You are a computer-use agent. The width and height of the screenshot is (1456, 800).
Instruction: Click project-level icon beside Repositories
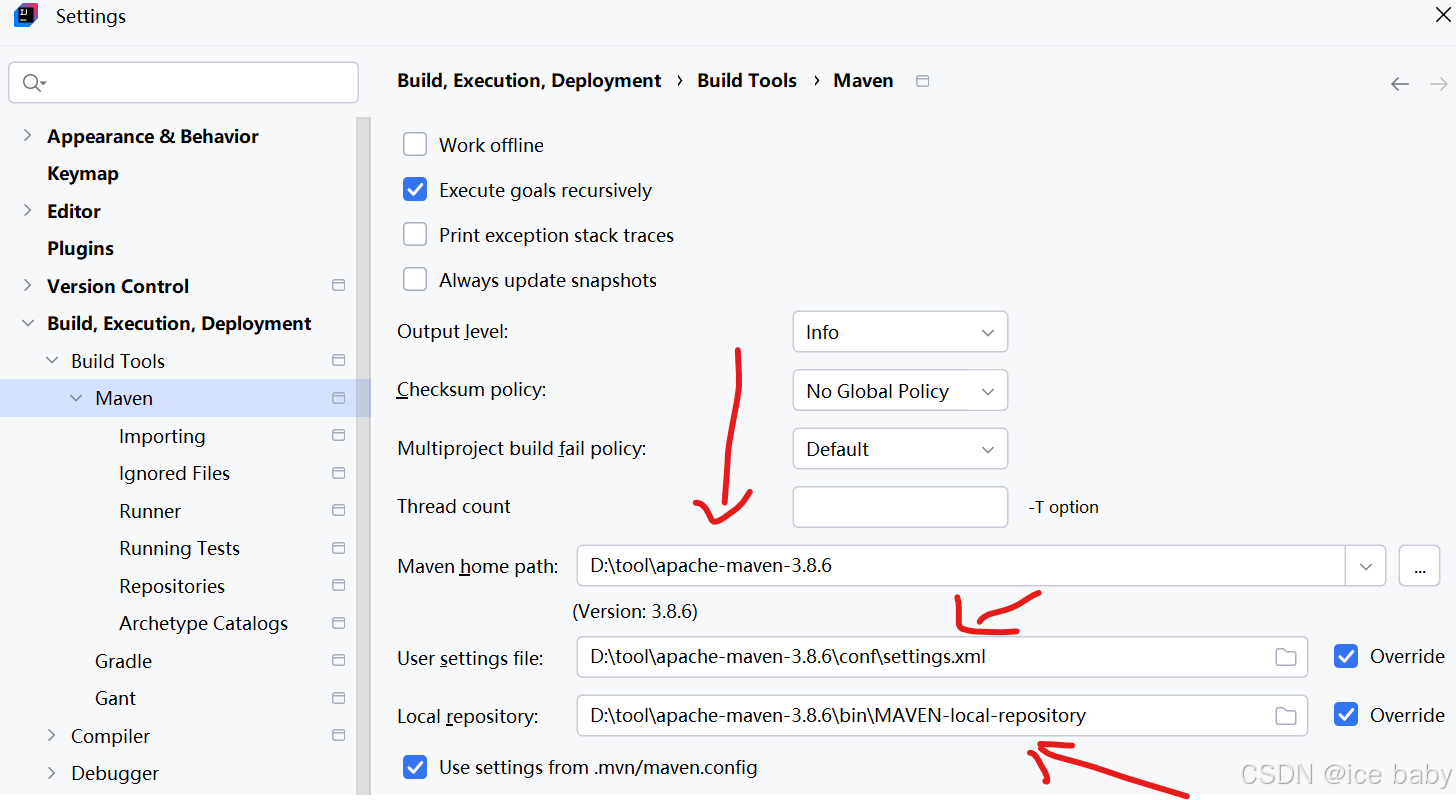338,586
